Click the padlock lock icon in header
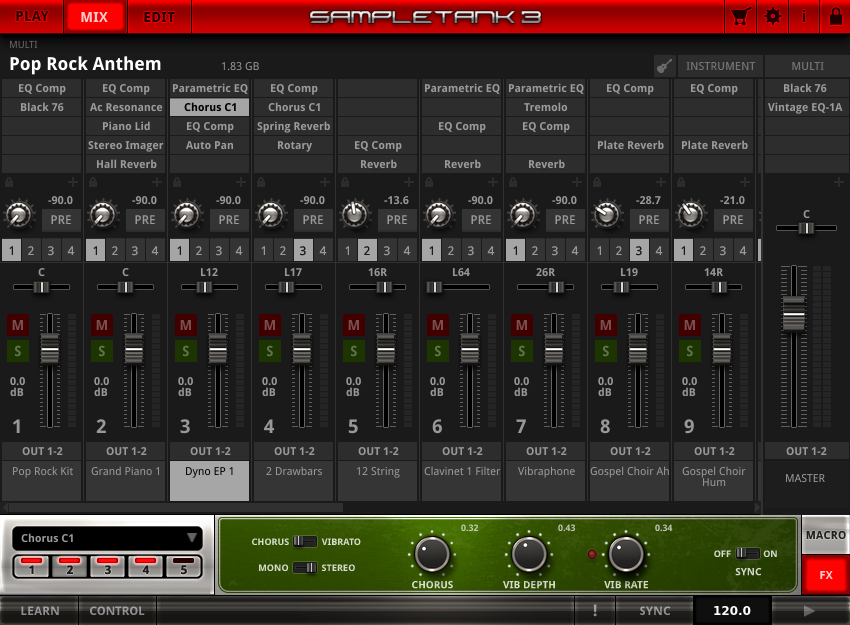850x625 pixels. click(835, 17)
